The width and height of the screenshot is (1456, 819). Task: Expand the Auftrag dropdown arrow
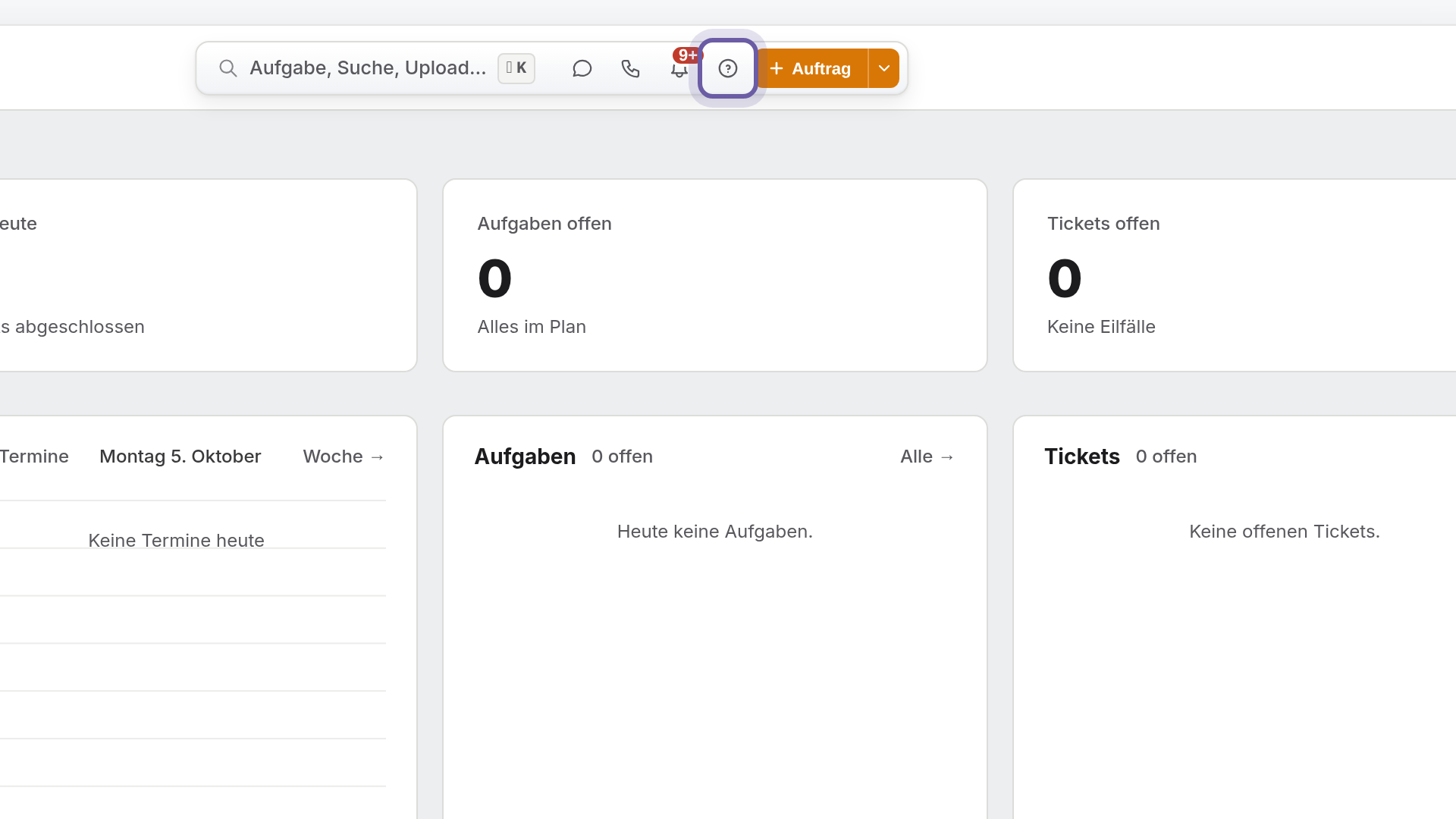click(x=884, y=68)
